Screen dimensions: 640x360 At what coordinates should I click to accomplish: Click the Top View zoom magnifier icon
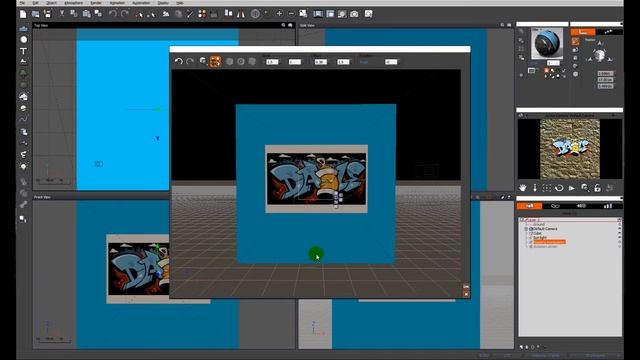click(283, 25)
